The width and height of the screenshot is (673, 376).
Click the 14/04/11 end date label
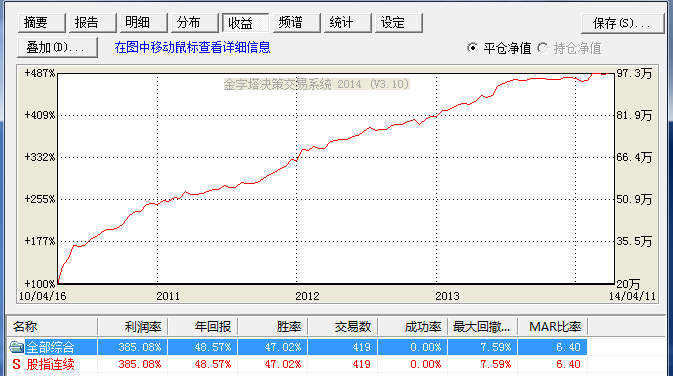[632, 296]
